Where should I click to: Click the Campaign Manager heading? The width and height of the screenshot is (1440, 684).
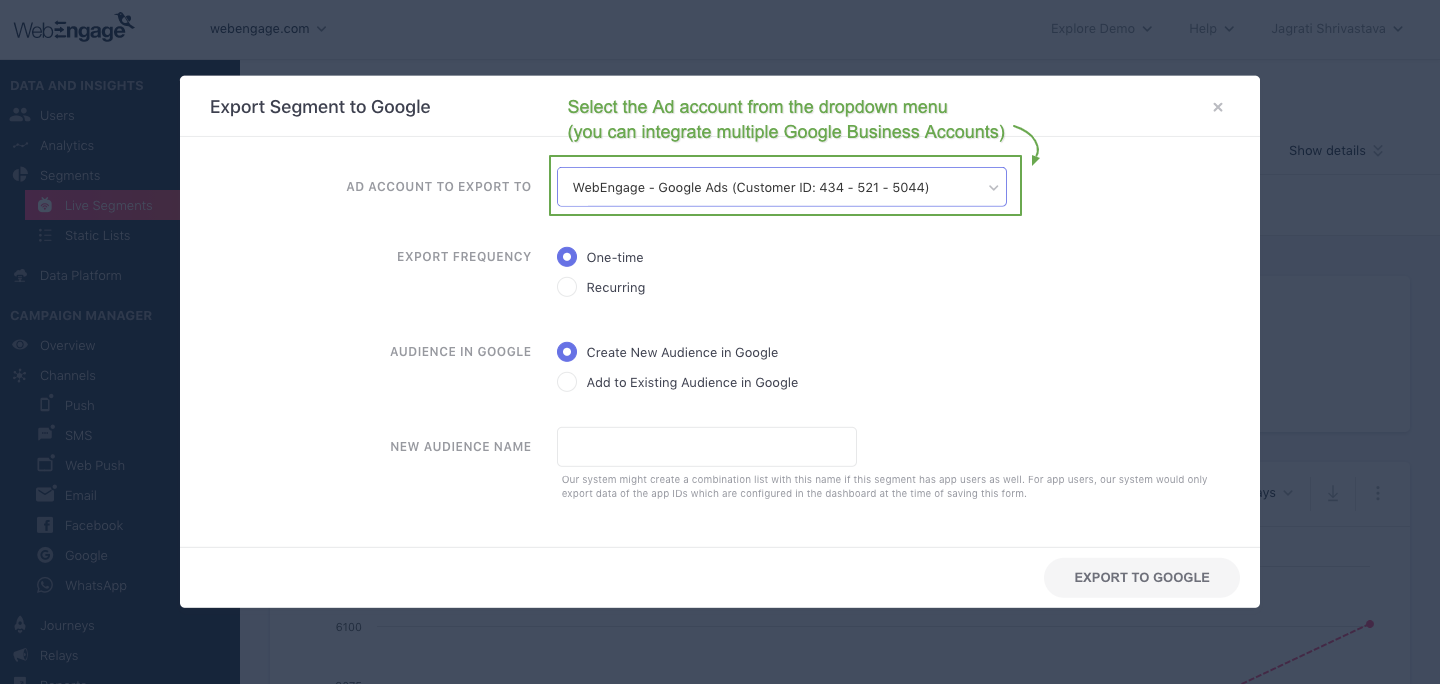81,315
